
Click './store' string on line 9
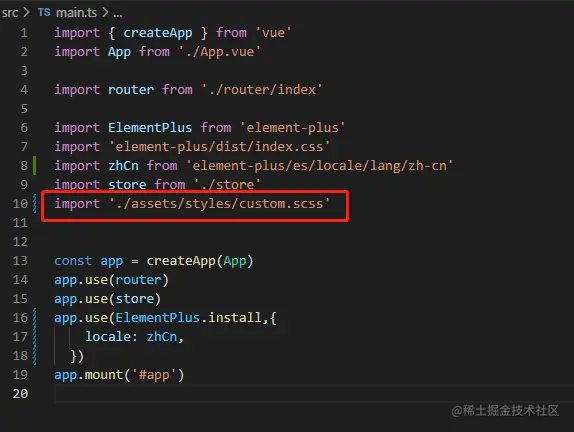[x=227, y=185]
